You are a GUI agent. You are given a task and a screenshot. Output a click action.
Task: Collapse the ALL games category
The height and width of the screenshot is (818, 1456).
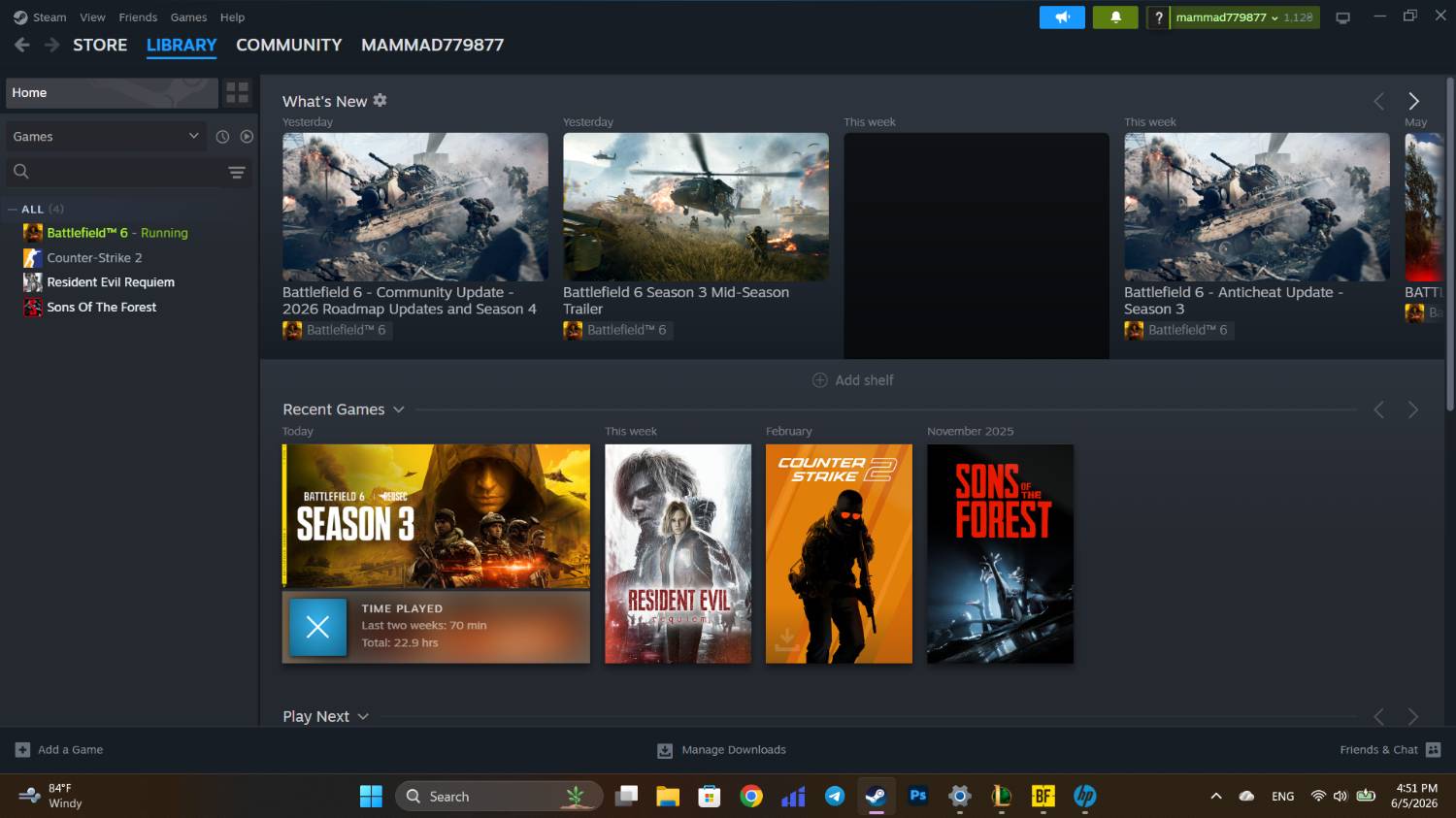coord(13,210)
